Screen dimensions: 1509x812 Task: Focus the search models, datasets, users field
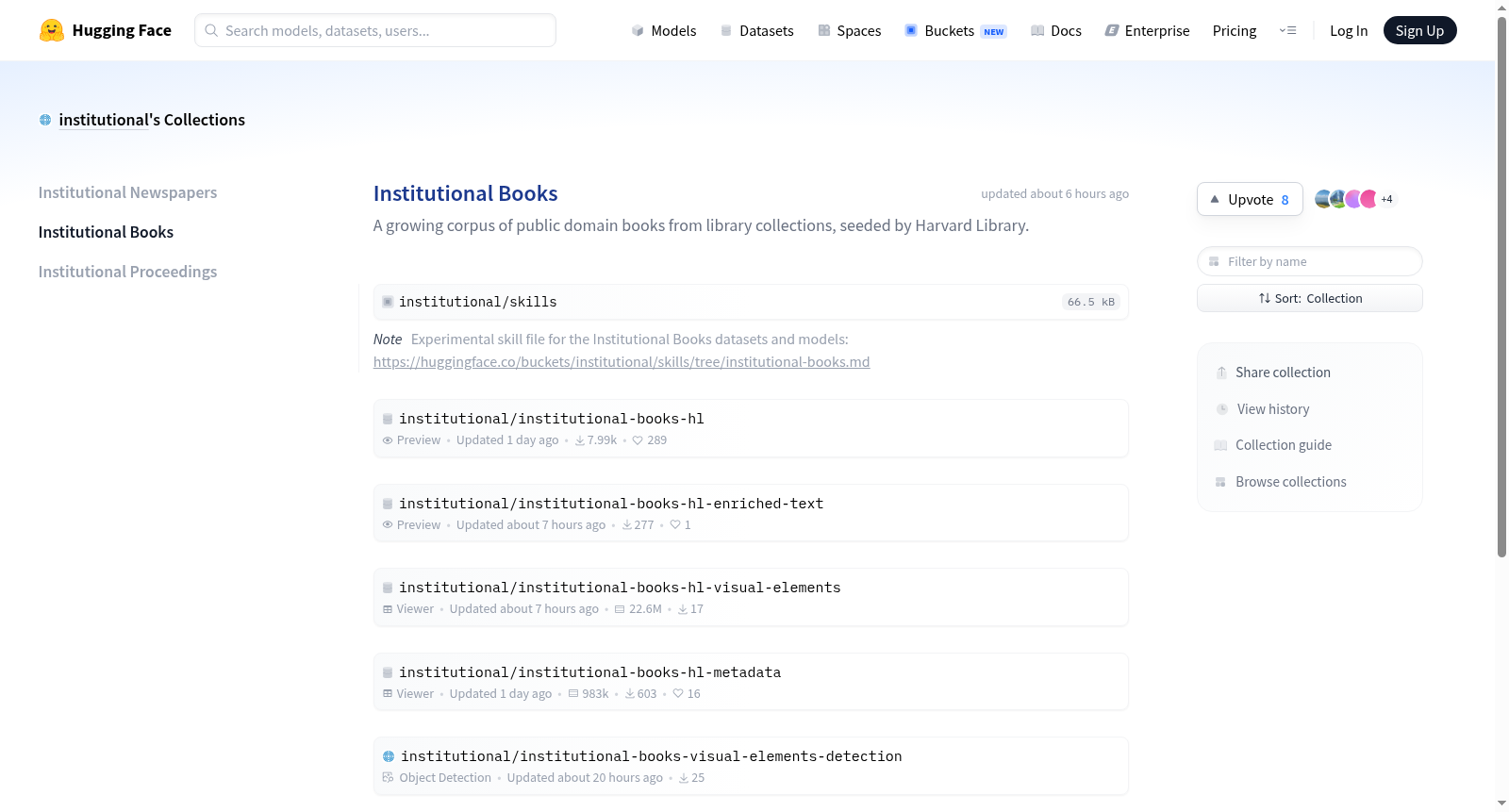tap(375, 30)
